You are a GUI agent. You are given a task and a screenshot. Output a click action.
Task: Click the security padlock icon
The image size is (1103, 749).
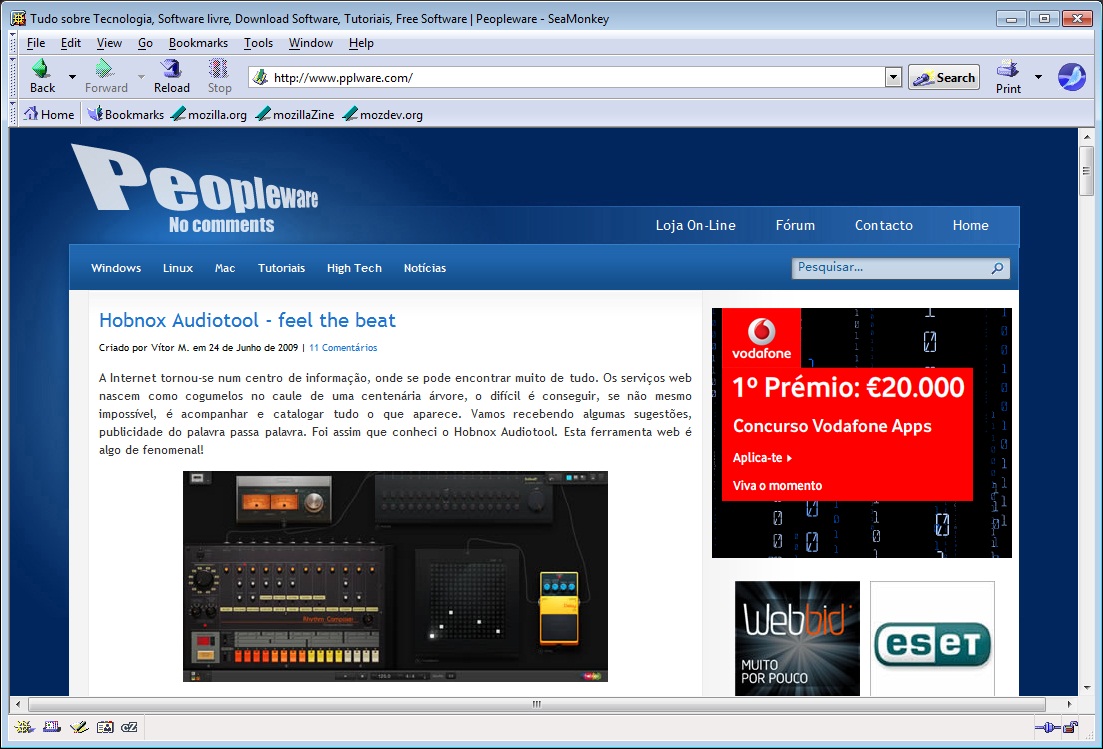pos(1070,727)
